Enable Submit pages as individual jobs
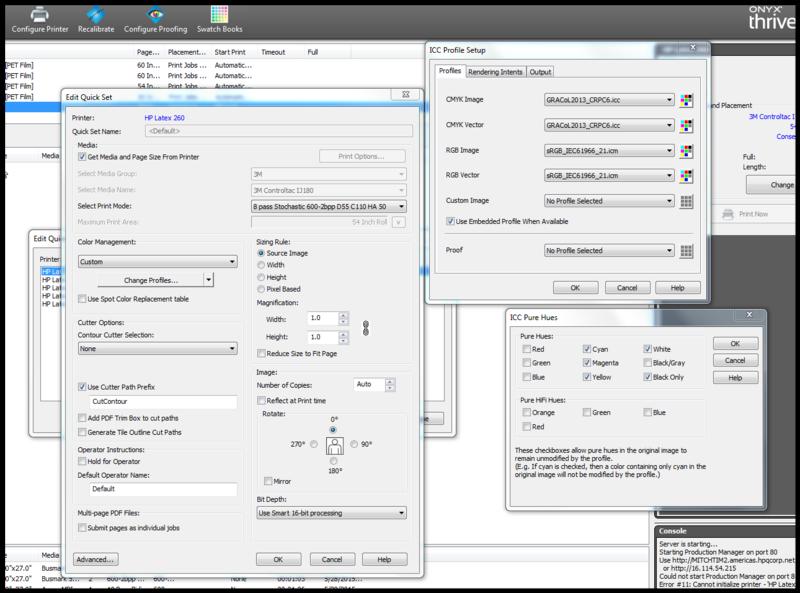800x593 pixels. tap(82, 528)
